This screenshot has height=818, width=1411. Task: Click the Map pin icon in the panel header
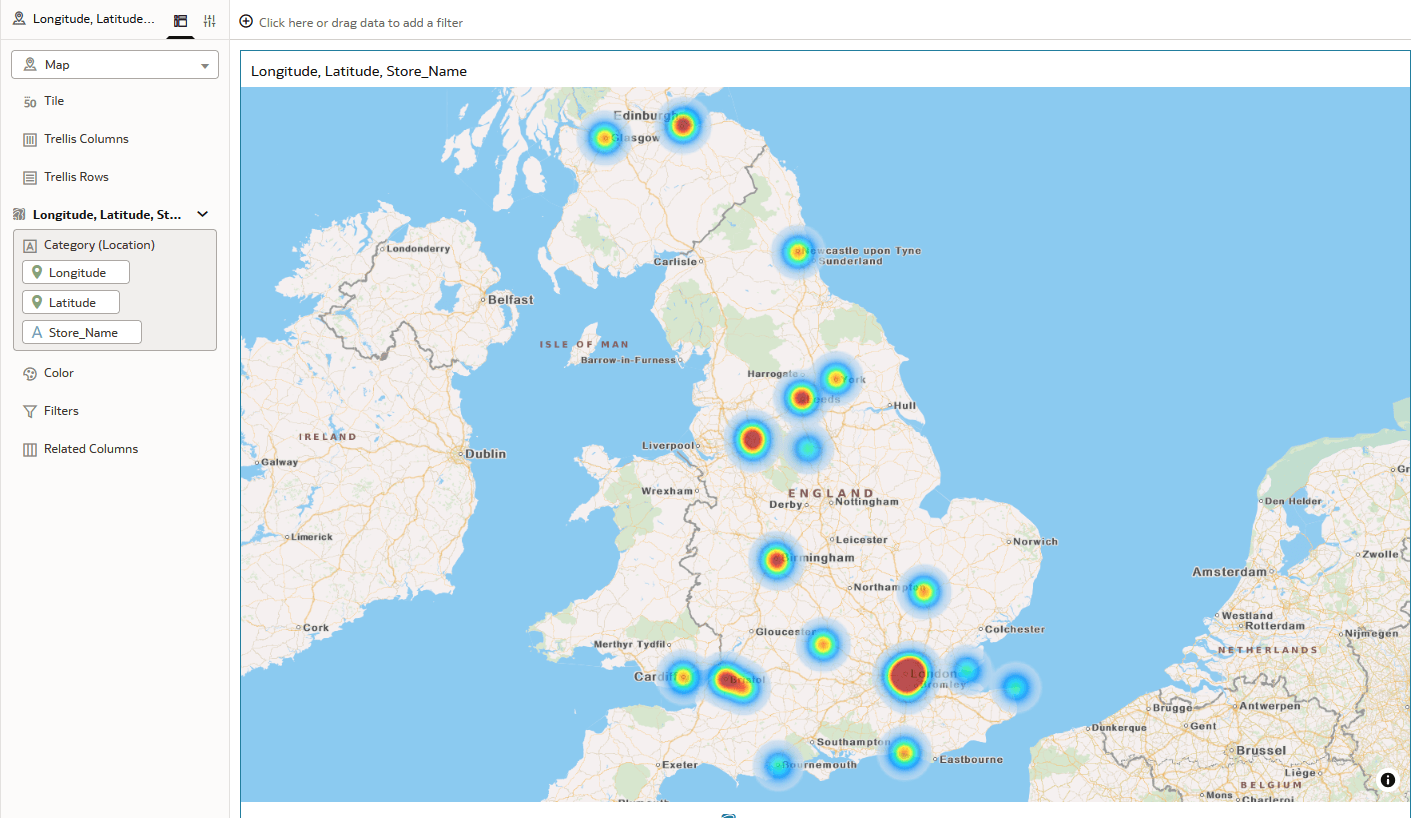(x=19, y=19)
